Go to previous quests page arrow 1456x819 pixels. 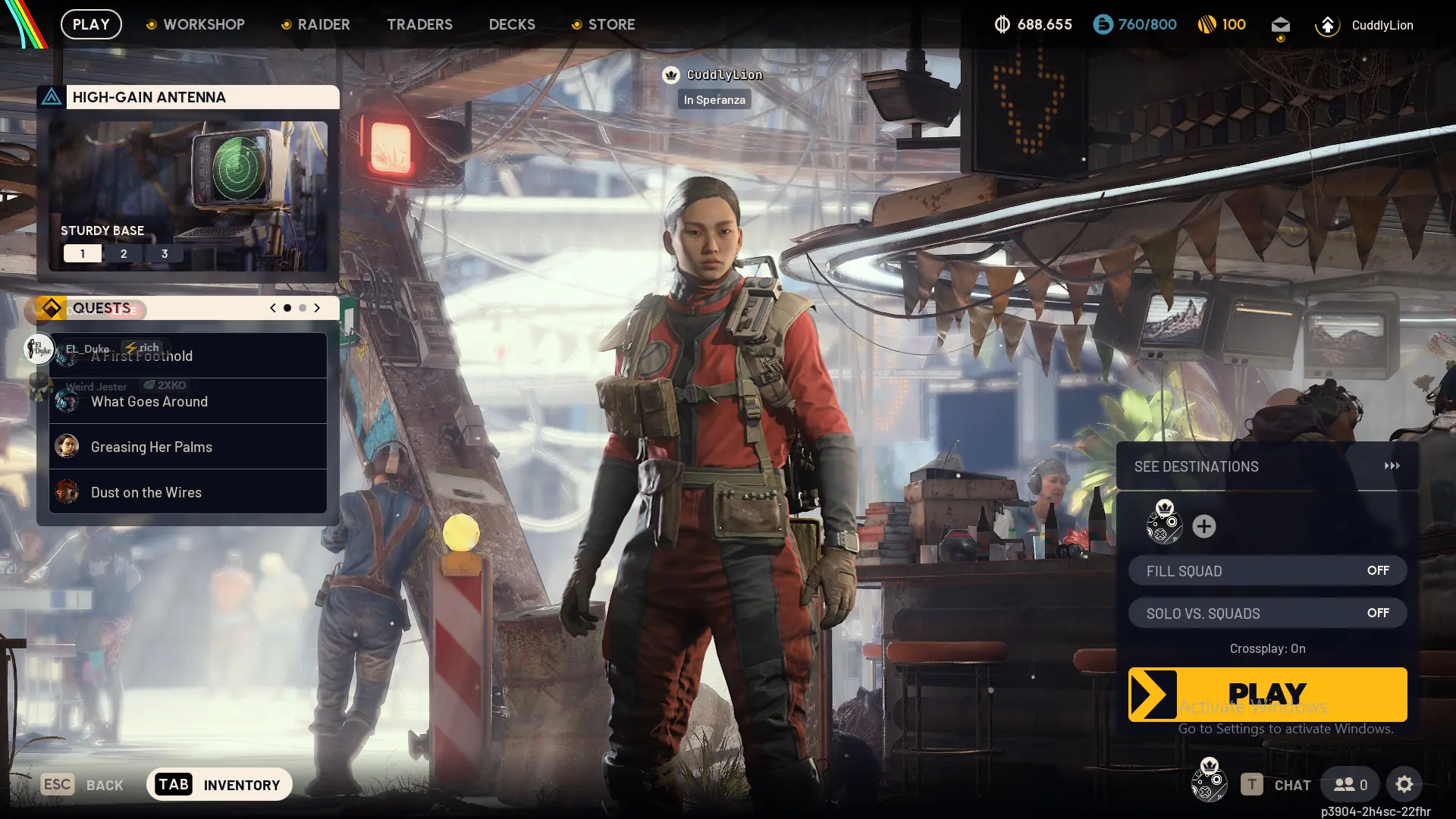[x=273, y=308]
